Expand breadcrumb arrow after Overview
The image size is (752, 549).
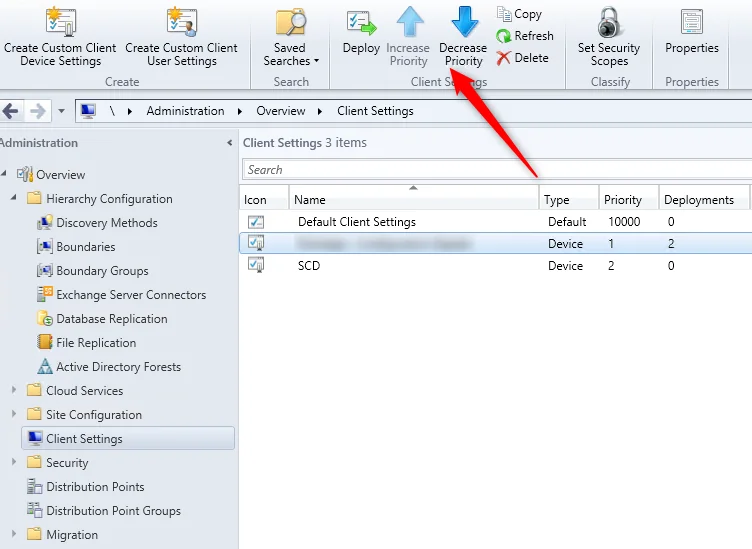coord(320,112)
